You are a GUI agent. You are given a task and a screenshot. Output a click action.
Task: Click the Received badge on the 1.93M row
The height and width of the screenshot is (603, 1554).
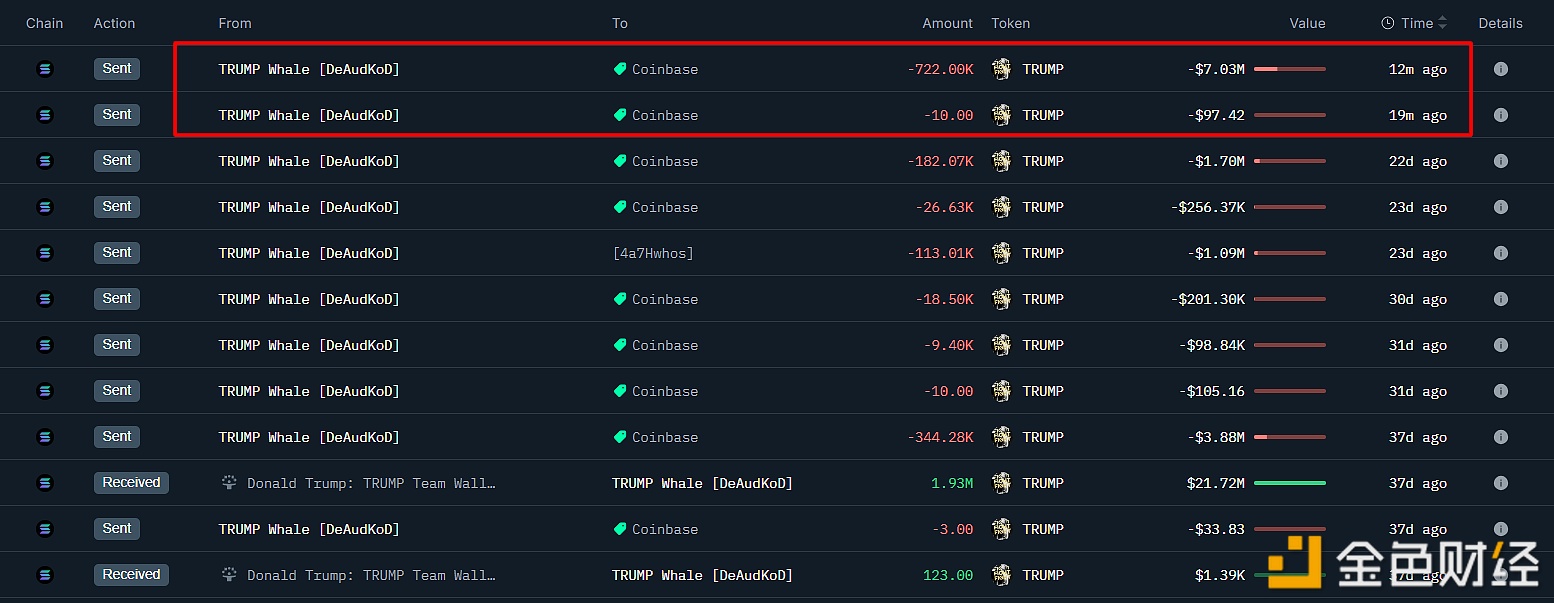[131, 483]
